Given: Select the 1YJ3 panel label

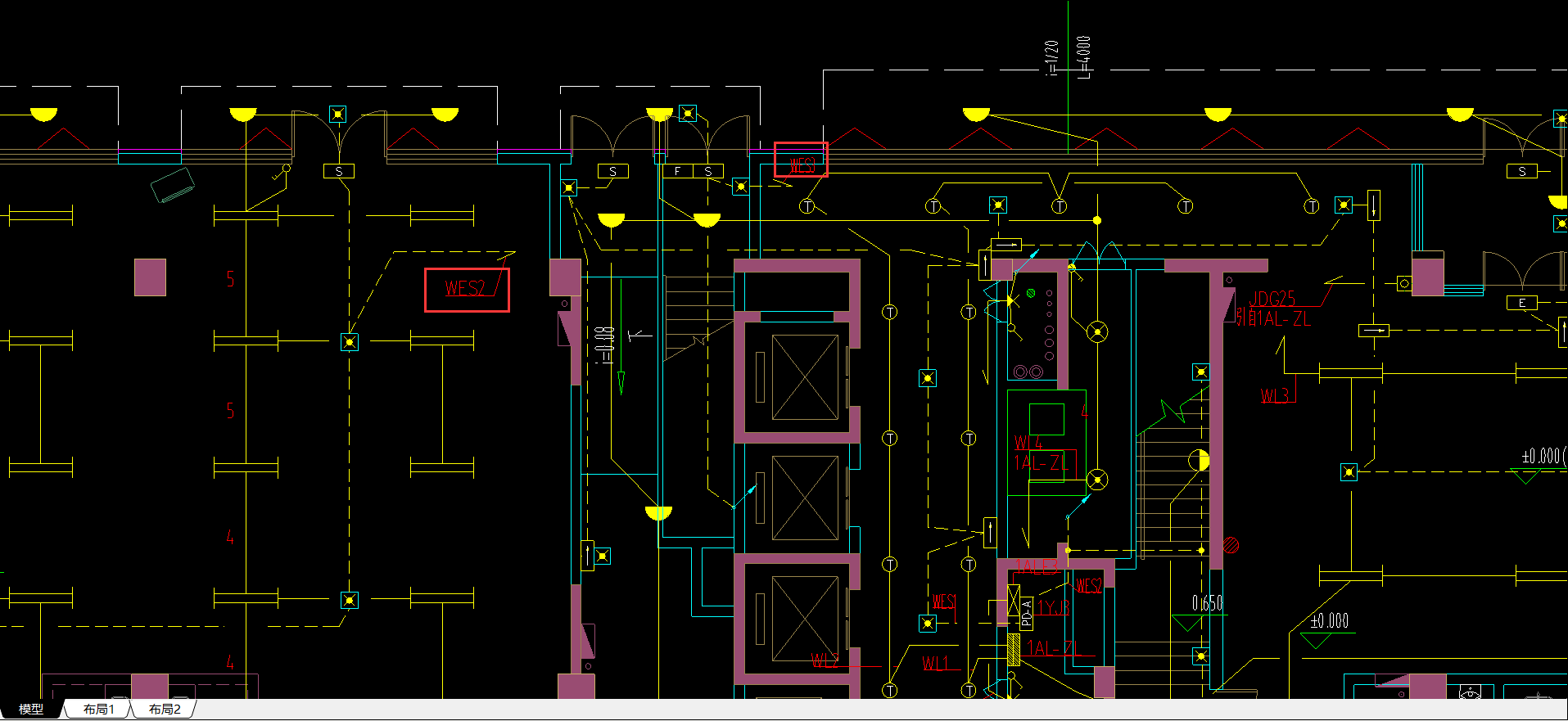Looking at the screenshot, I should pyautogui.click(x=1054, y=607).
